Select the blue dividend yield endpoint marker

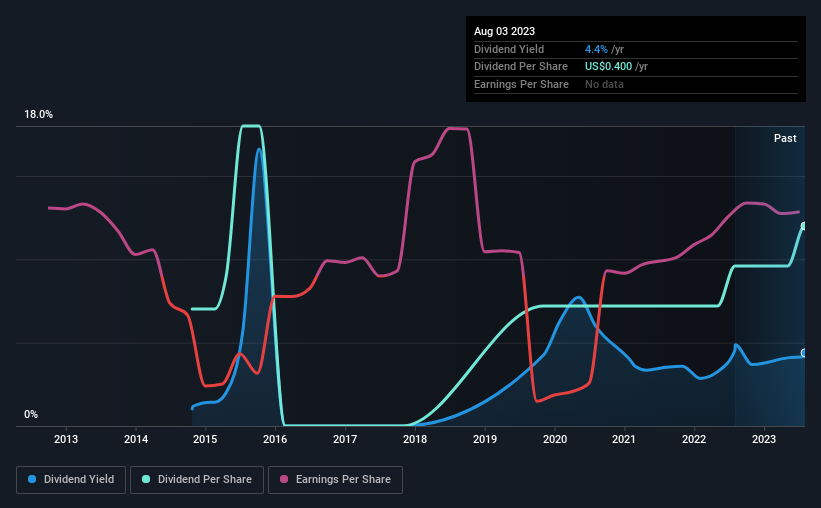coord(804,353)
